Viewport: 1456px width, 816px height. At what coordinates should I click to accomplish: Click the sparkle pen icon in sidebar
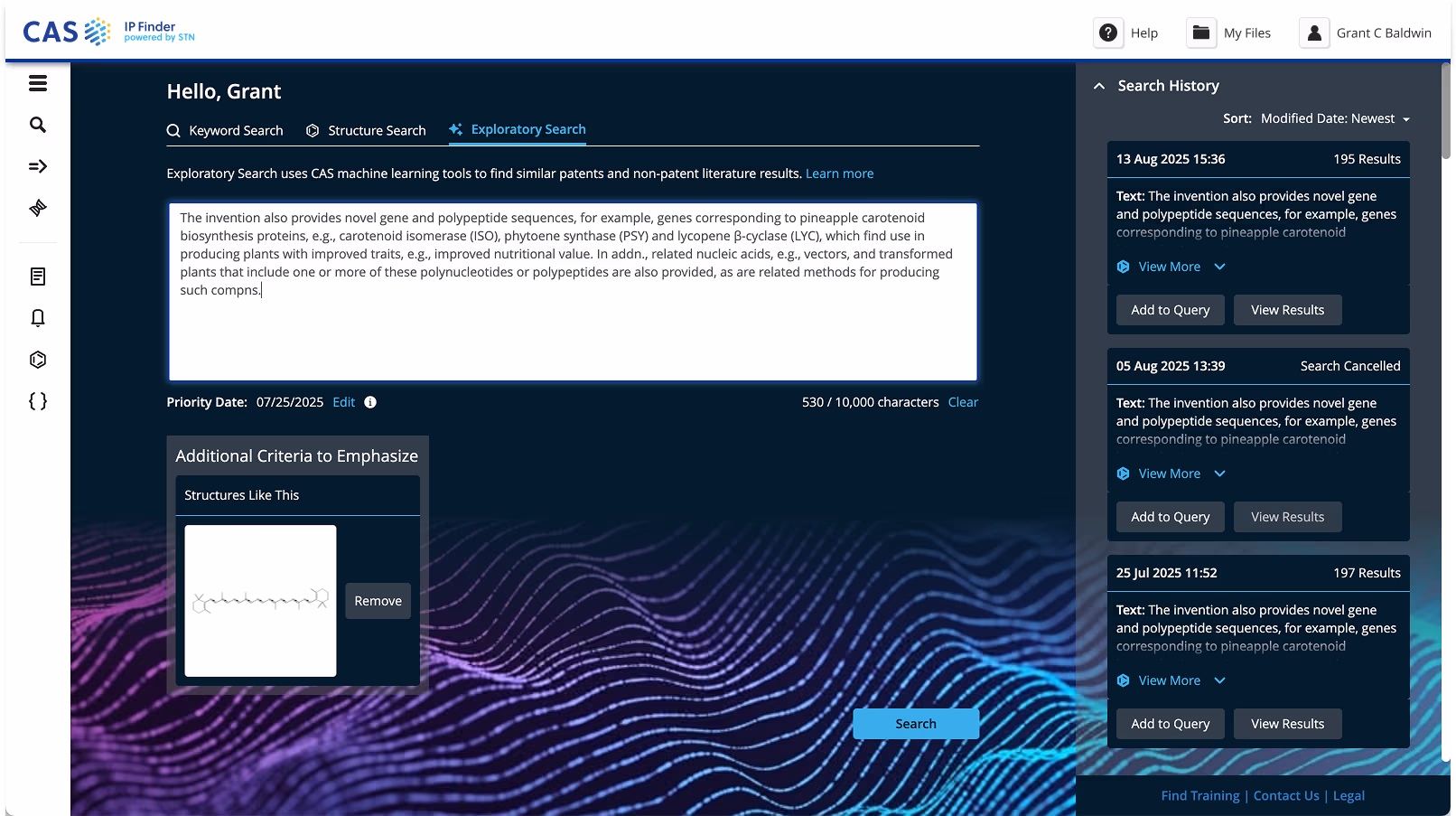(x=38, y=208)
